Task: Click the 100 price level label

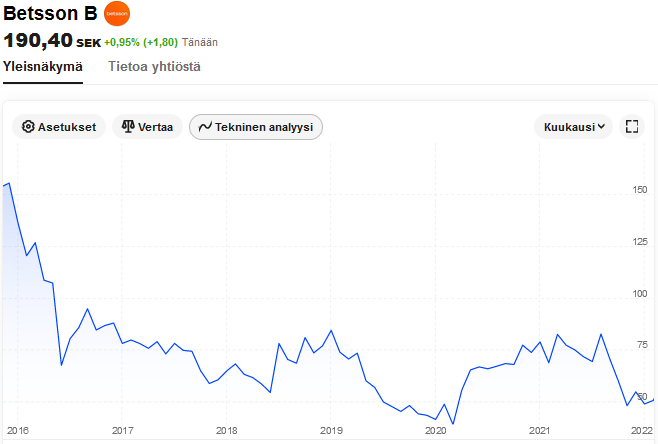Action: tap(641, 294)
